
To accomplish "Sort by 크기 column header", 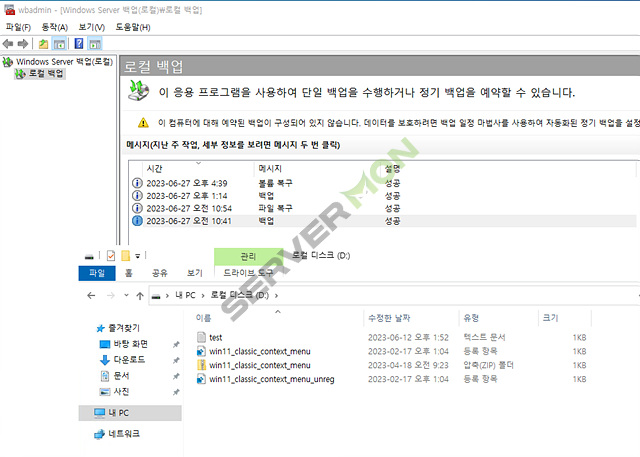I will pyautogui.click(x=550, y=318).
